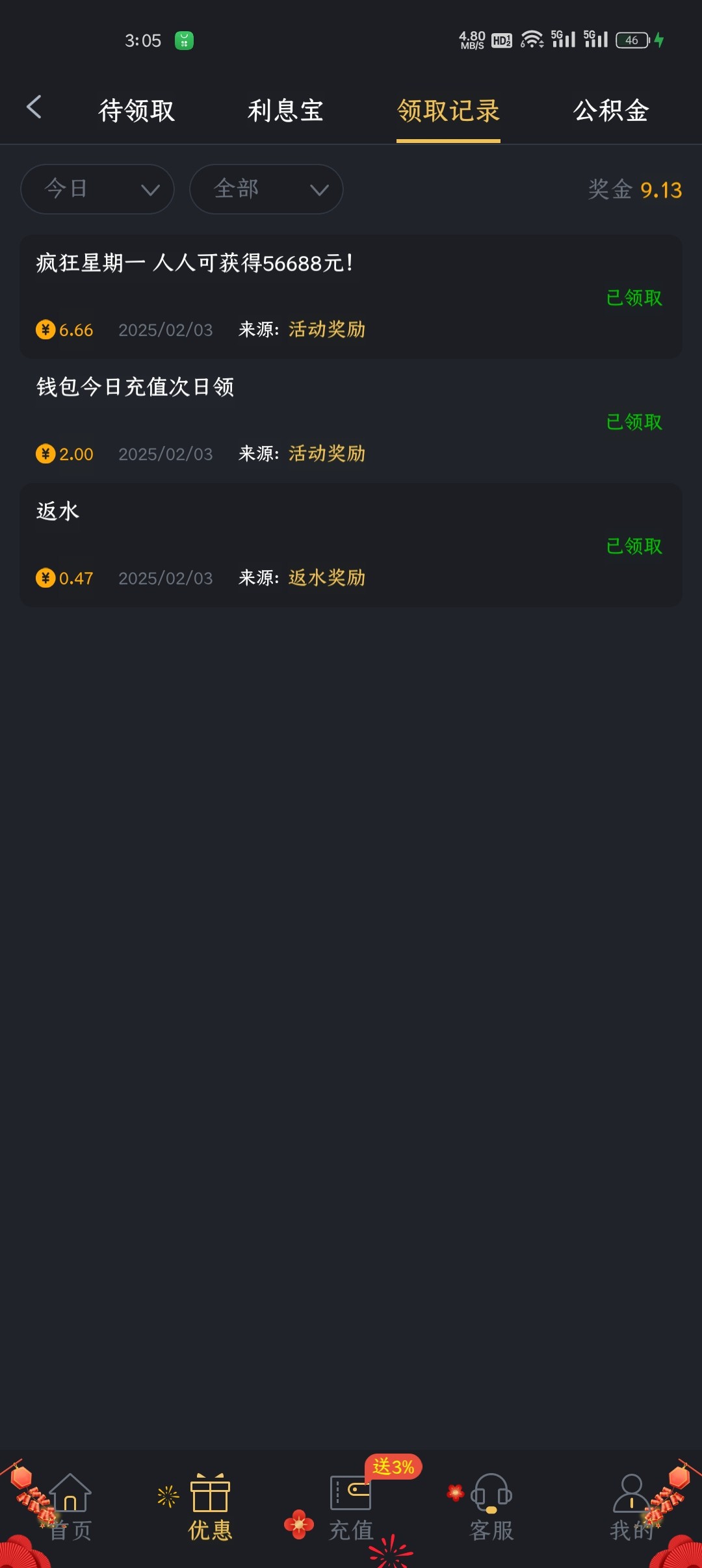Image resolution: width=702 pixels, height=1568 pixels.
Task: Tap the 客服 headset icon
Action: [x=491, y=1493]
